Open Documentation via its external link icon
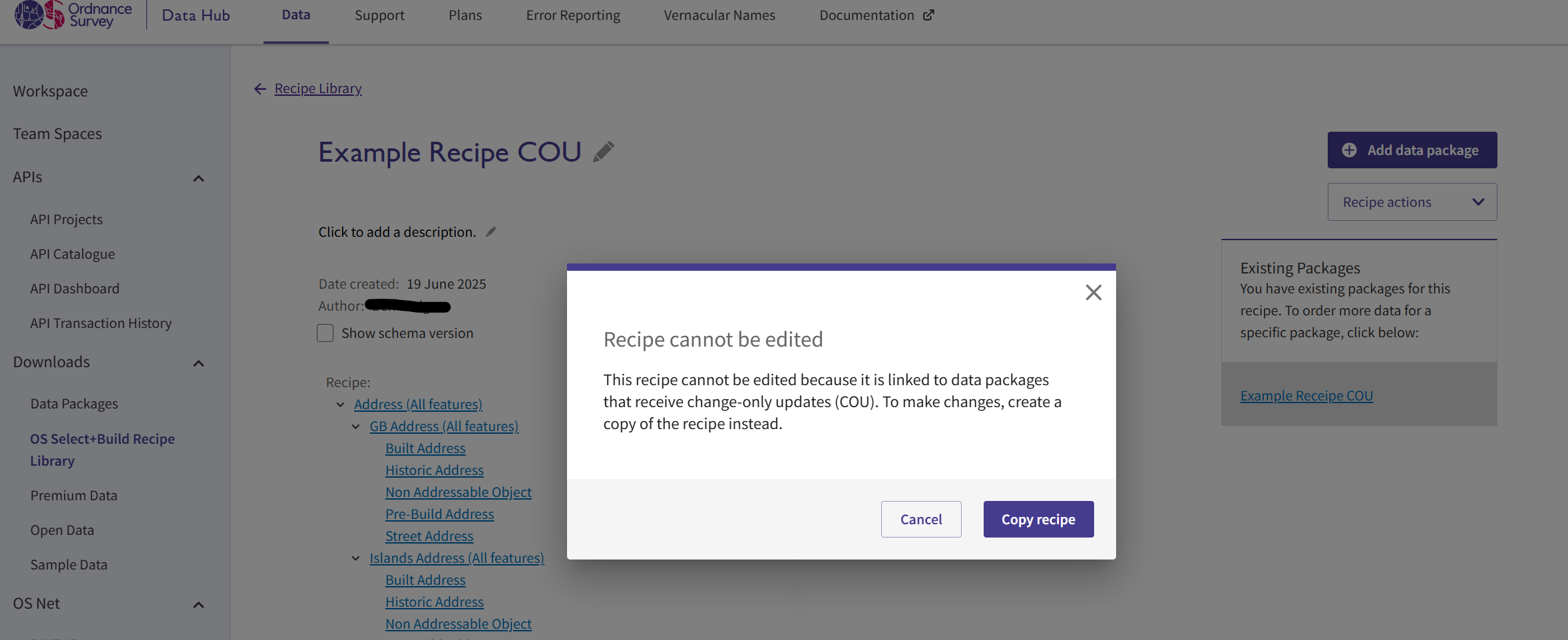Image resolution: width=1568 pixels, height=640 pixels. point(929,14)
